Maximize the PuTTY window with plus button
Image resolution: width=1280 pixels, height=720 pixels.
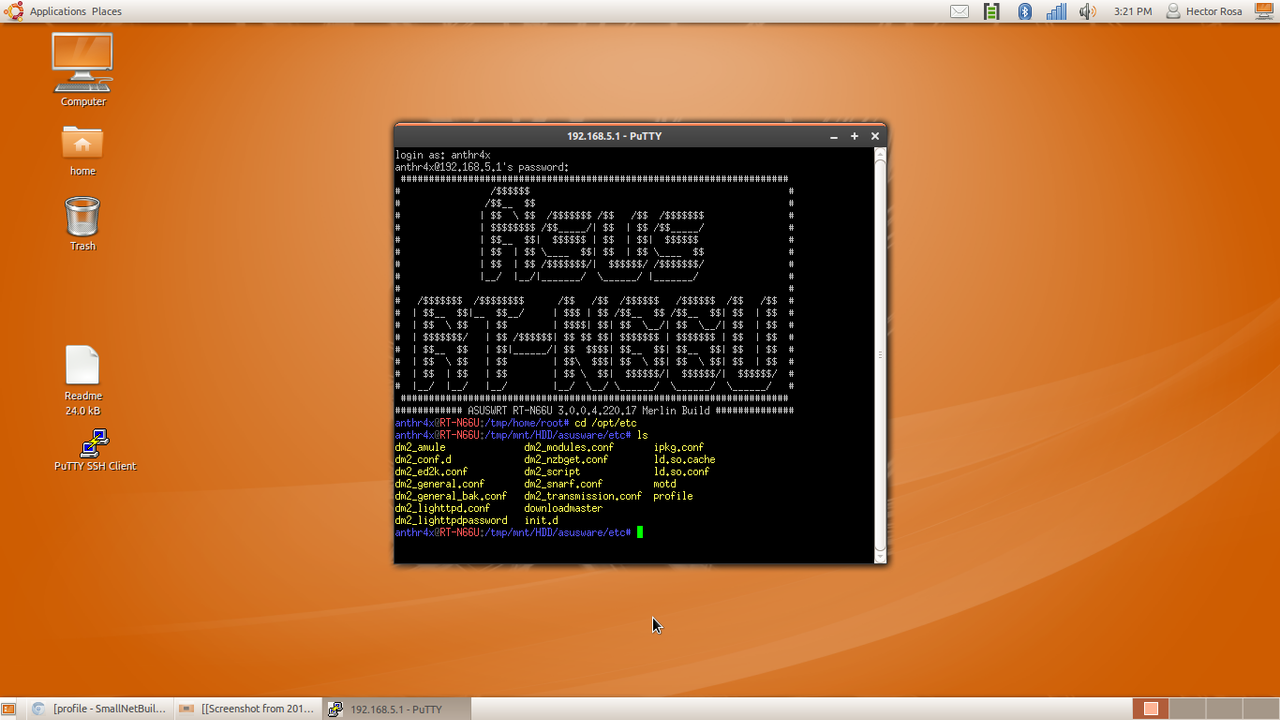click(x=854, y=136)
